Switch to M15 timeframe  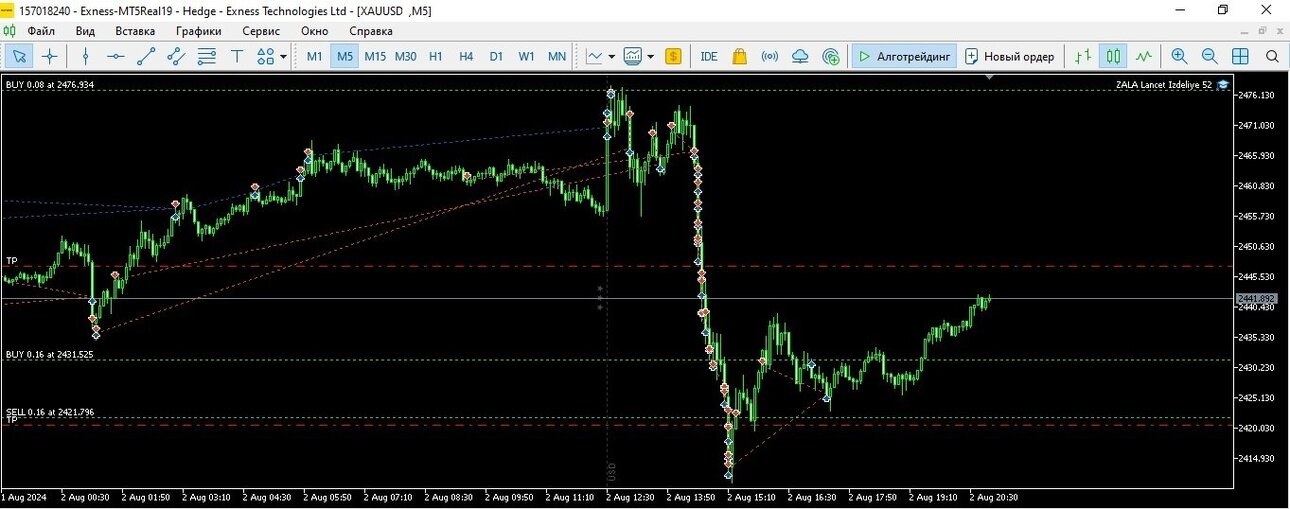(375, 56)
